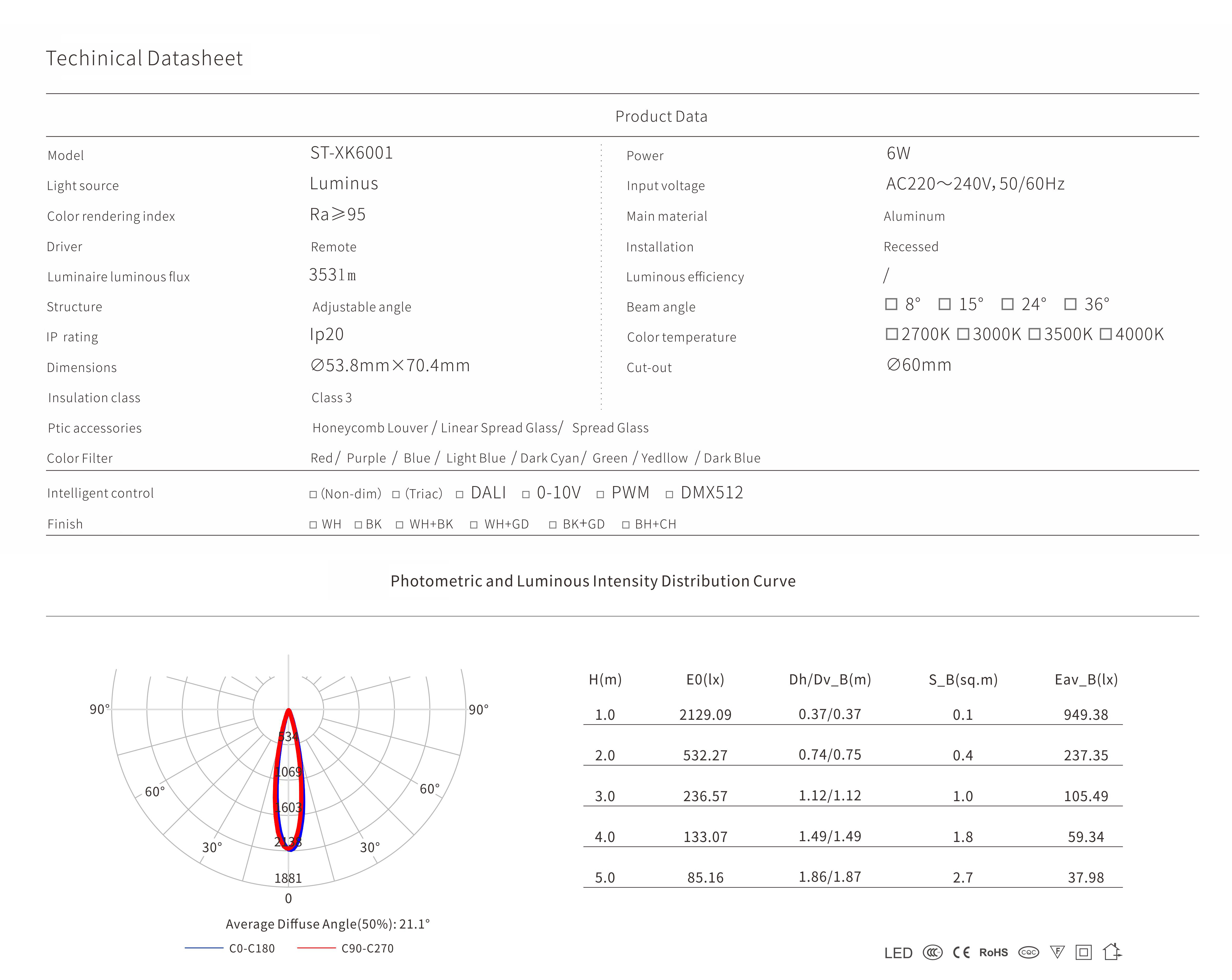This screenshot has width=1232, height=980.
Task: Click the CCC certification mark
Action: 932,953
